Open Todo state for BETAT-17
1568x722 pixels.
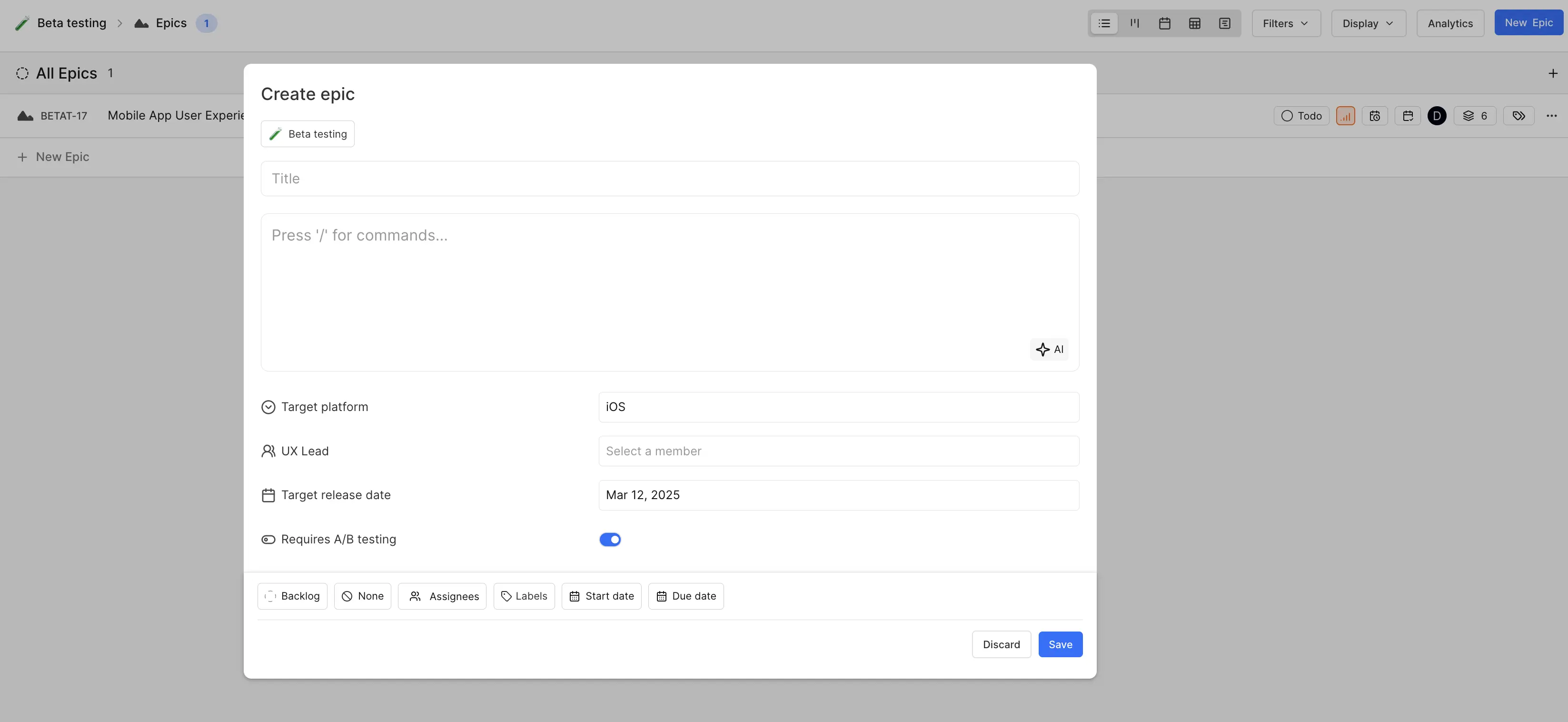(1301, 116)
